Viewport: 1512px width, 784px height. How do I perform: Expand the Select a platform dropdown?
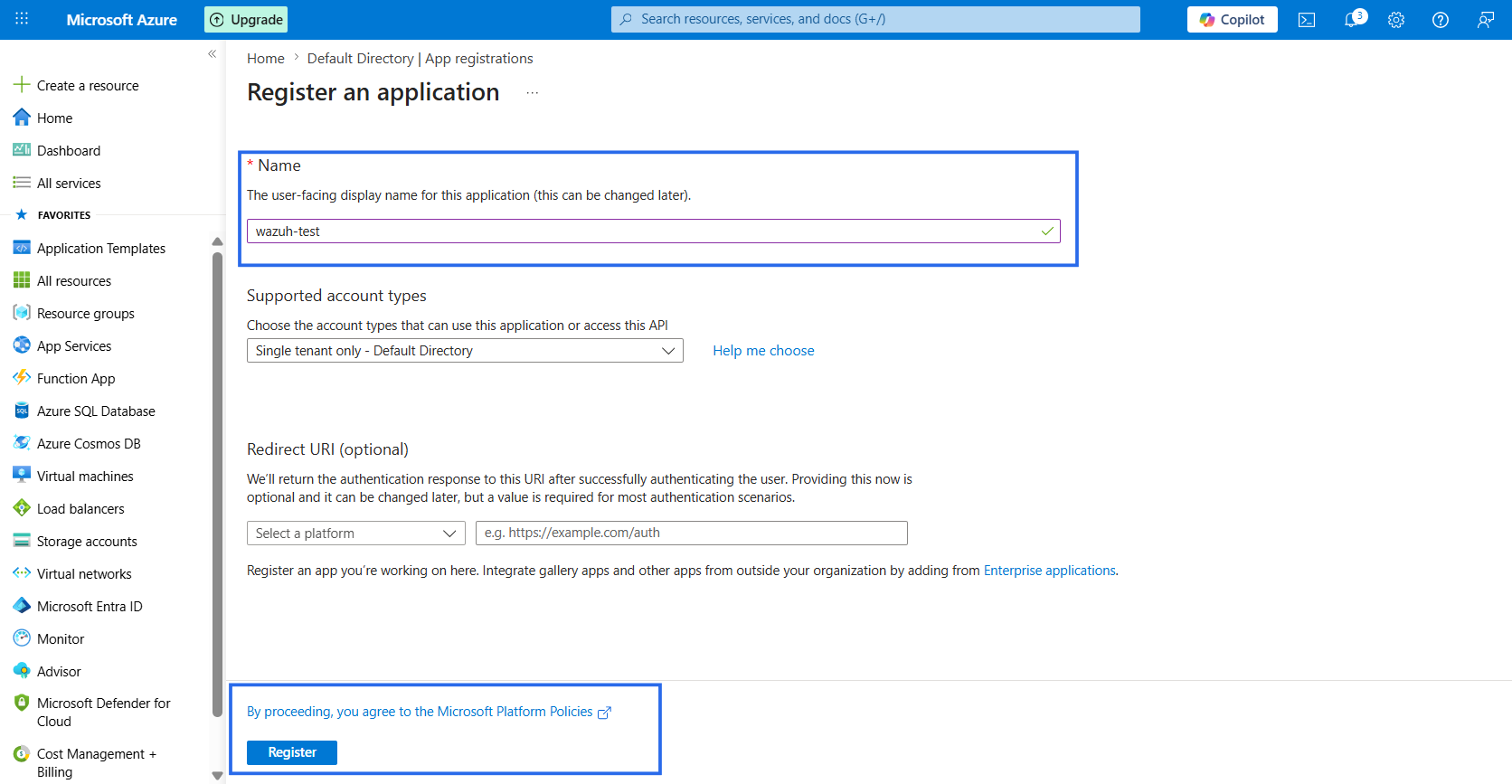[x=356, y=534]
